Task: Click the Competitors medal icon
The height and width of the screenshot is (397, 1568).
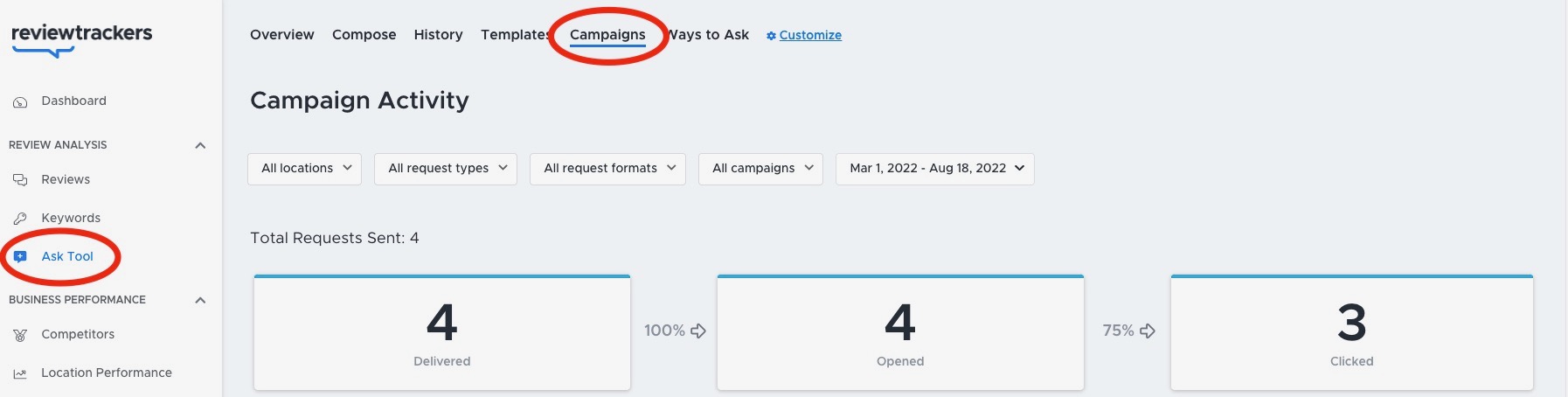Action: click(x=20, y=335)
